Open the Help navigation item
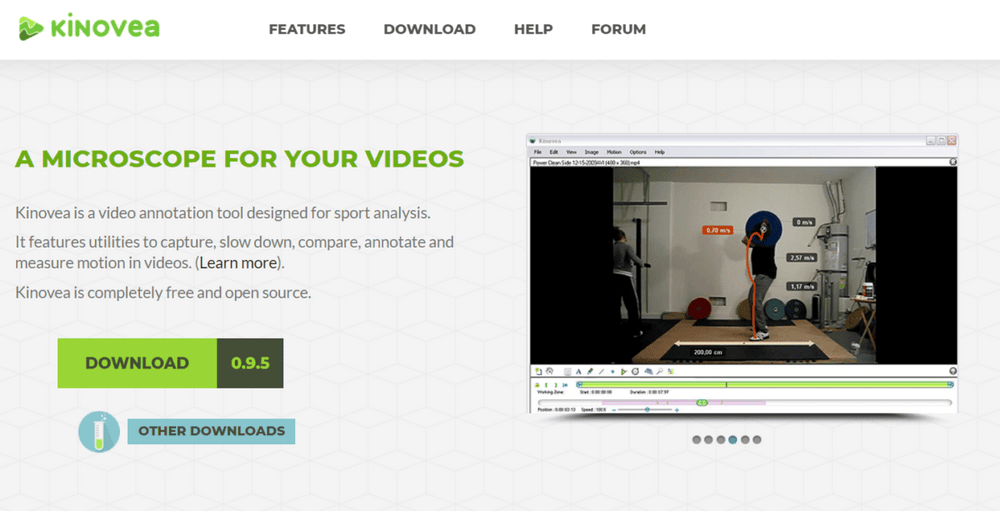The width and height of the screenshot is (1000, 511). pos(533,29)
